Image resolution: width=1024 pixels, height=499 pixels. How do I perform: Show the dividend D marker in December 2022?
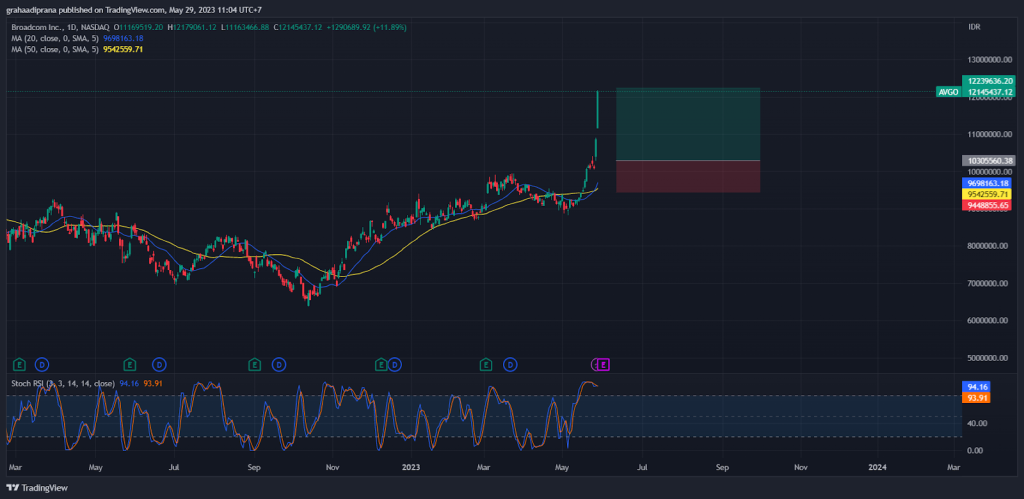394,364
